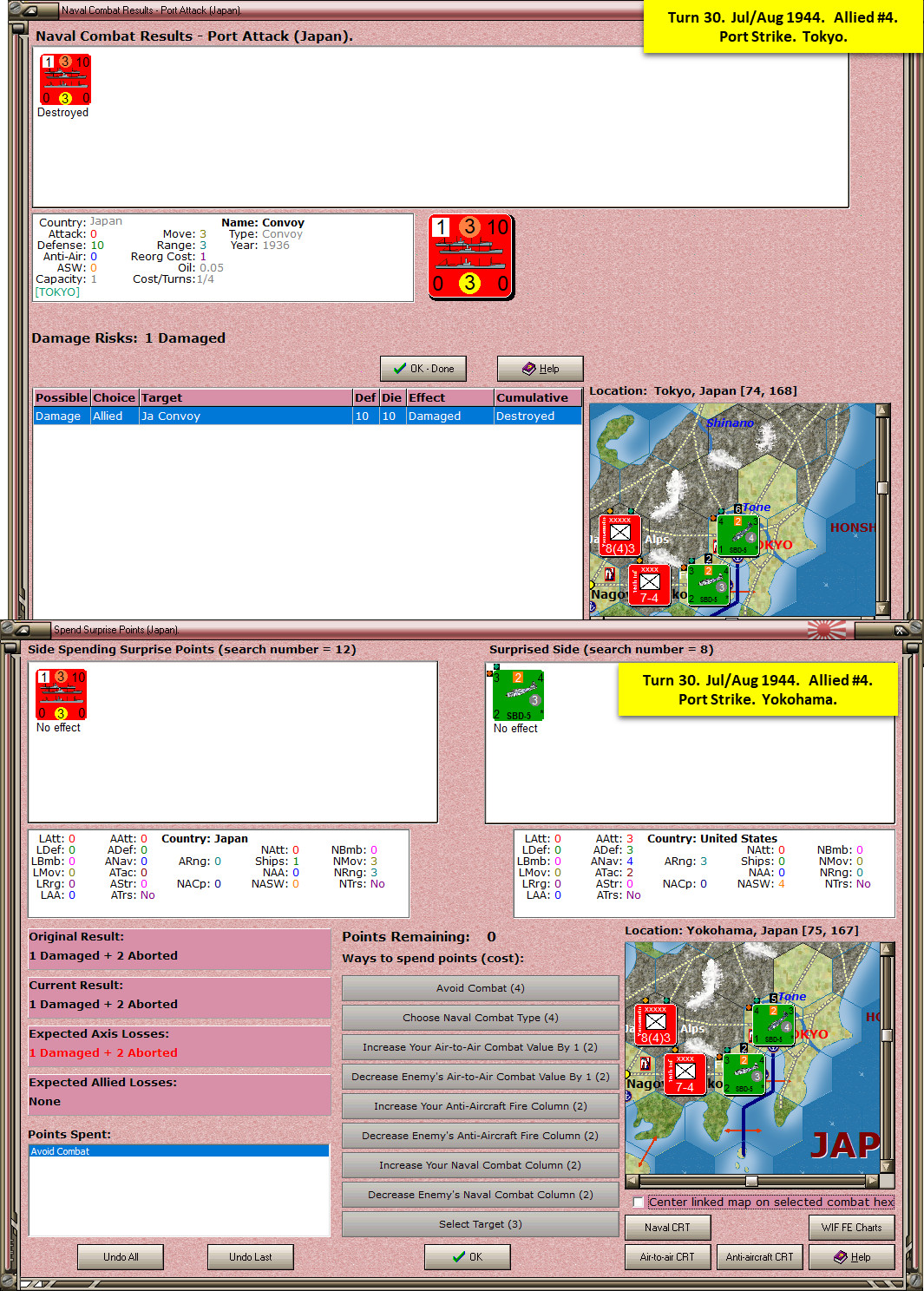This screenshot has width=924, height=1291.
Task: Select the Japanese convoy counter marked No effect
Action: point(61,694)
